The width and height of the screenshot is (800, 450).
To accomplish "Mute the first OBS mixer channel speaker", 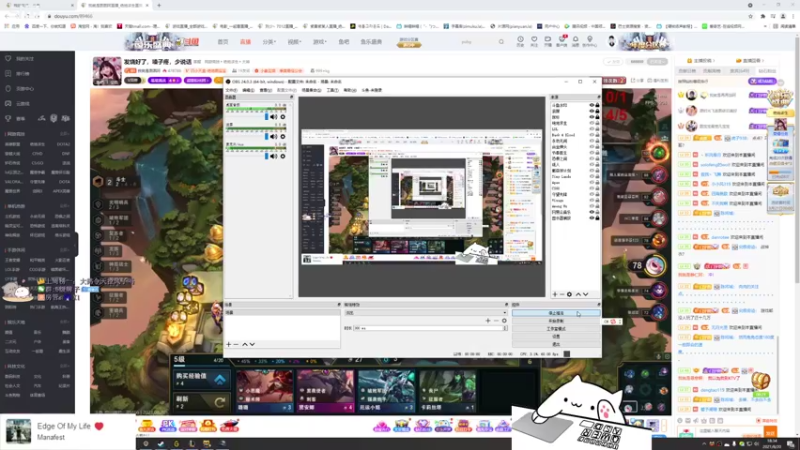I will (x=273, y=117).
